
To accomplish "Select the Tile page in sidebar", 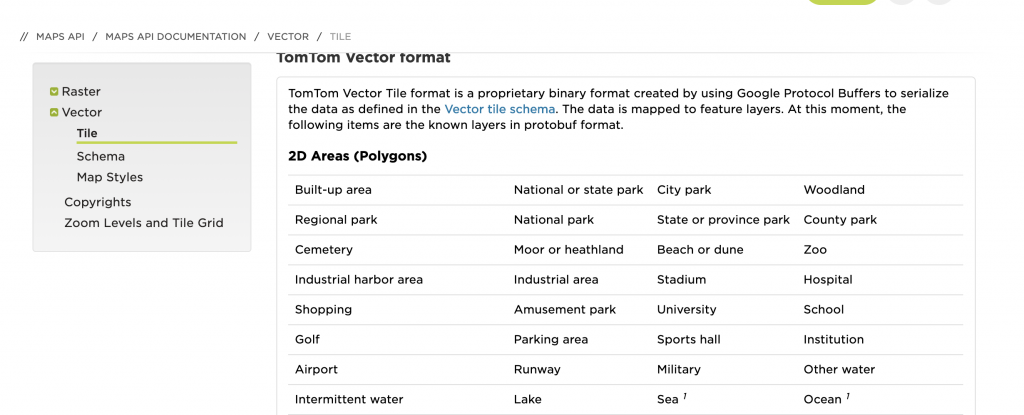I will pyautogui.click(x=87, y=133).
